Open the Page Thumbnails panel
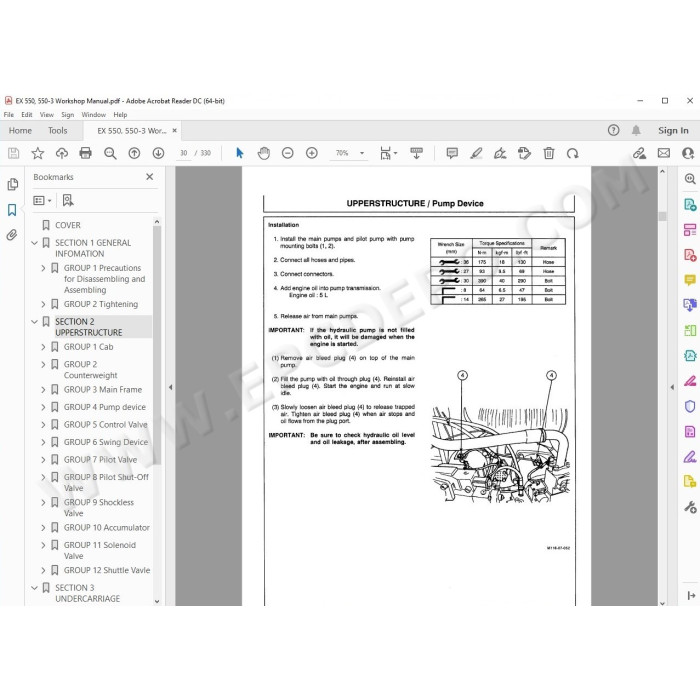700x700 pixels. coord(12,184)
